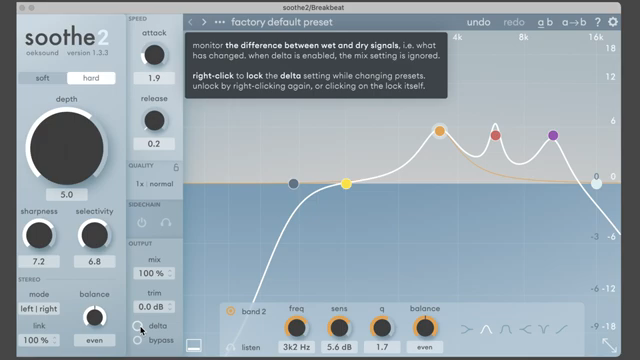
Task: Click the sharpness knob
Action: pyautogui.click(x=39, y=236)
